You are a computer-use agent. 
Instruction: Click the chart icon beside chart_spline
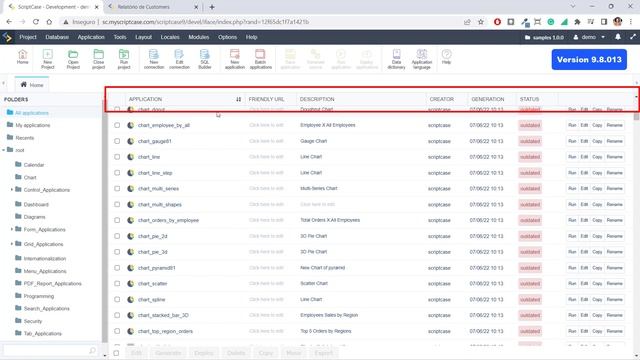(x=131, y=300)
